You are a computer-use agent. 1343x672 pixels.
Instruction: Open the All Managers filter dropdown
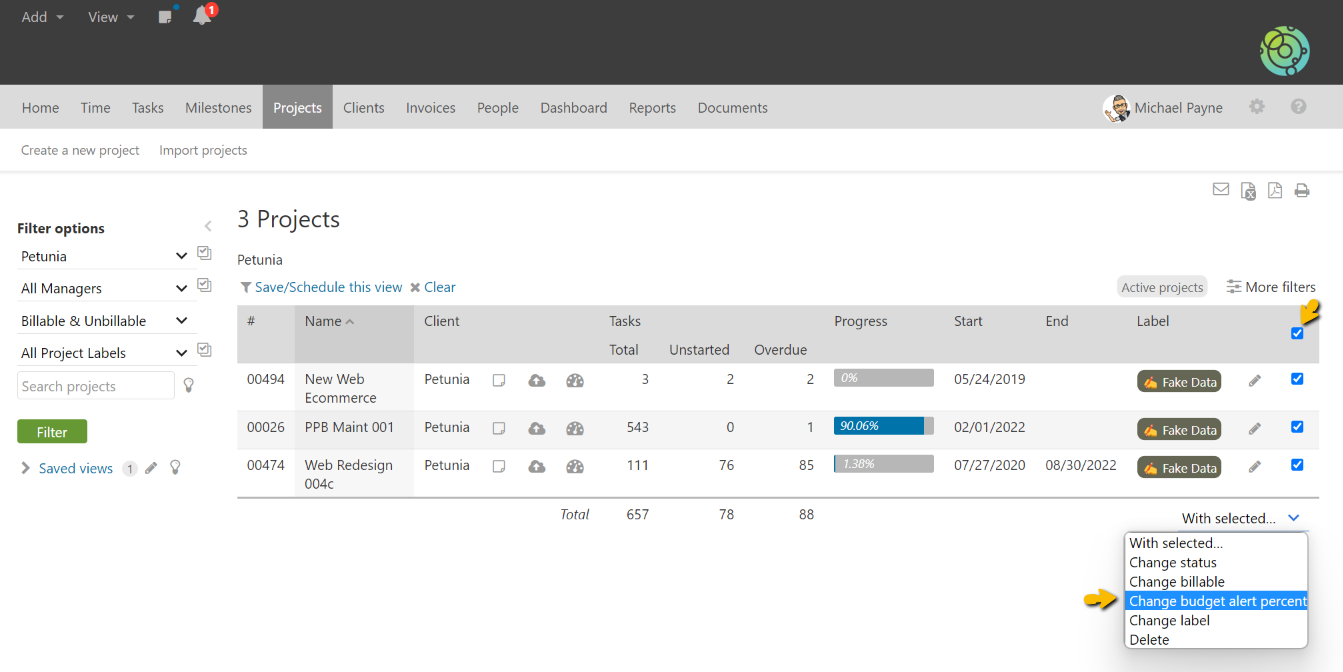click(x=104, y=288)
